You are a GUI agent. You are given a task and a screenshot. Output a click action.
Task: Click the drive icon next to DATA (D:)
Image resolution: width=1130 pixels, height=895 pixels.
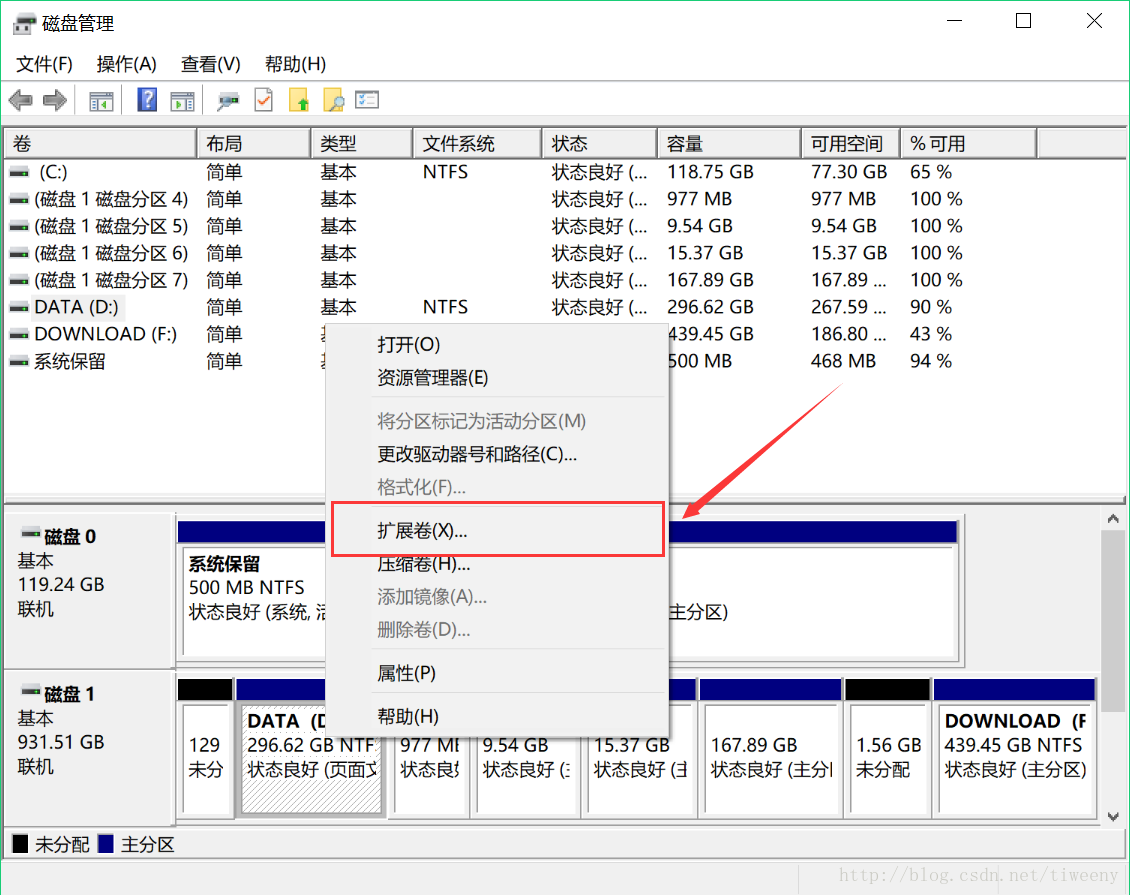19,308
